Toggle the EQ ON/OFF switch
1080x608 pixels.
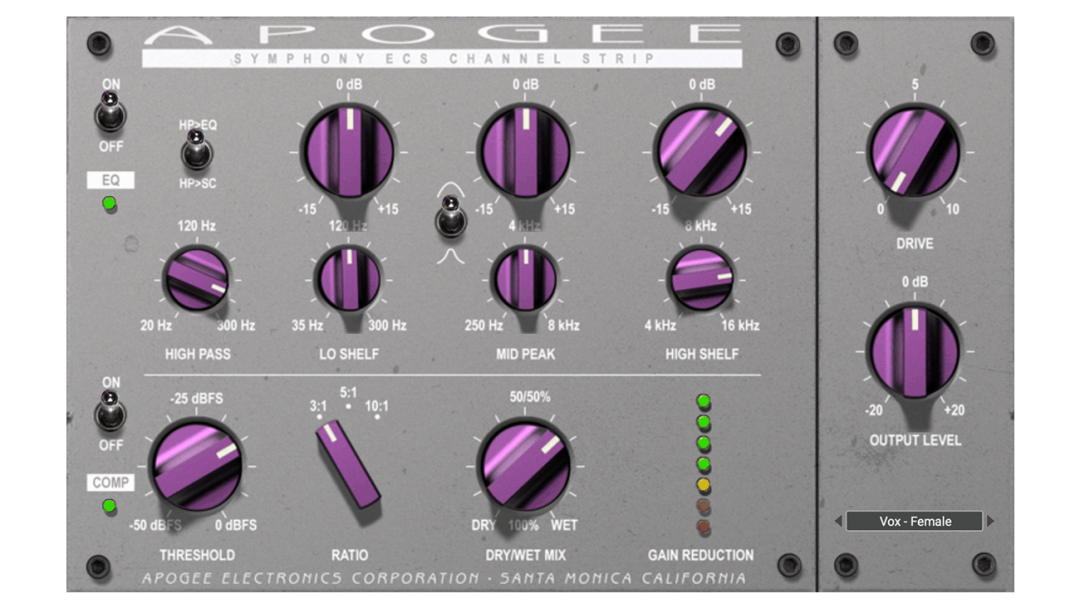click(110, 112)
